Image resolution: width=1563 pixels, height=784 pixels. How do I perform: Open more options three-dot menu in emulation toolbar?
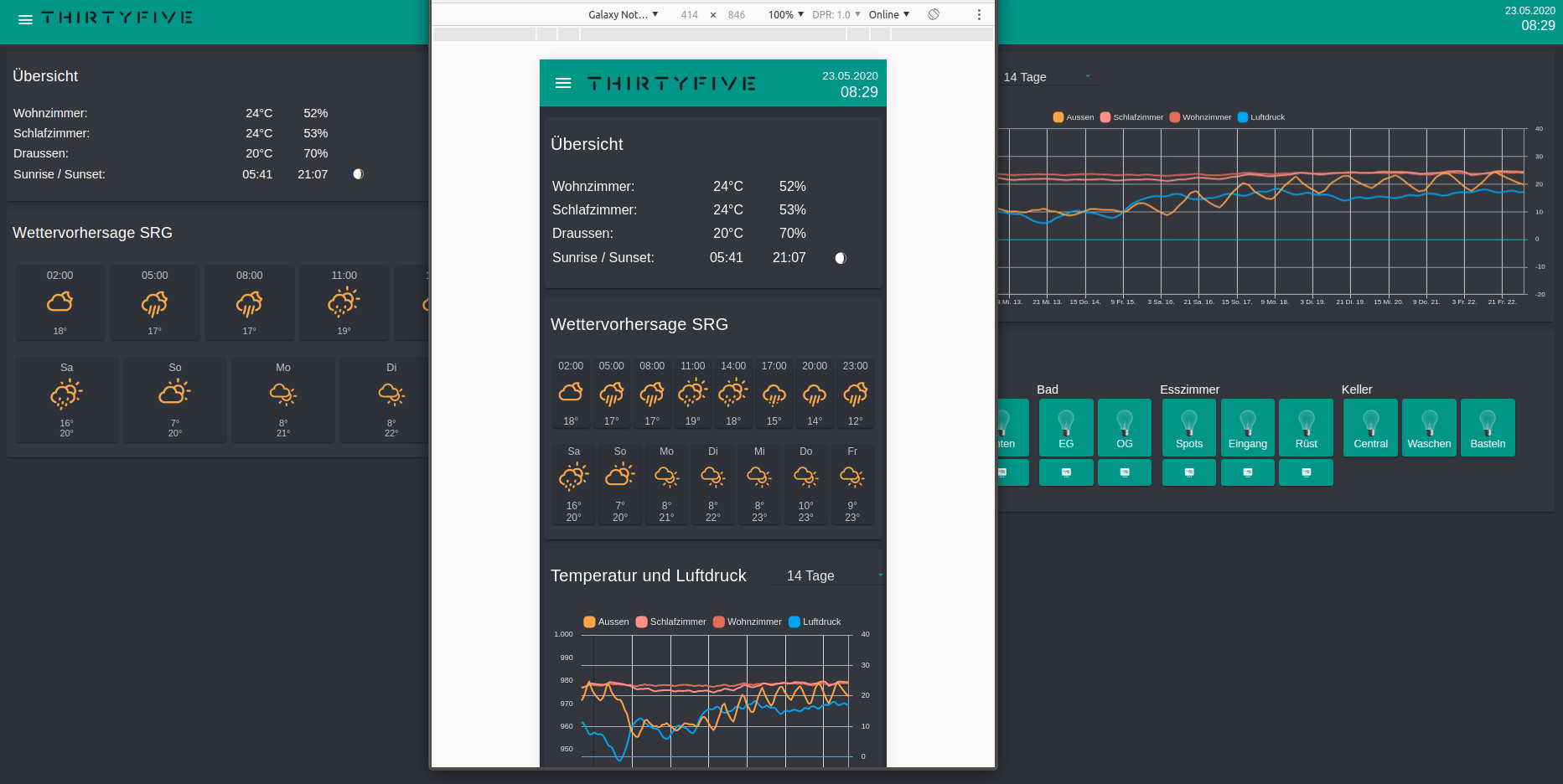pos(979,14)
